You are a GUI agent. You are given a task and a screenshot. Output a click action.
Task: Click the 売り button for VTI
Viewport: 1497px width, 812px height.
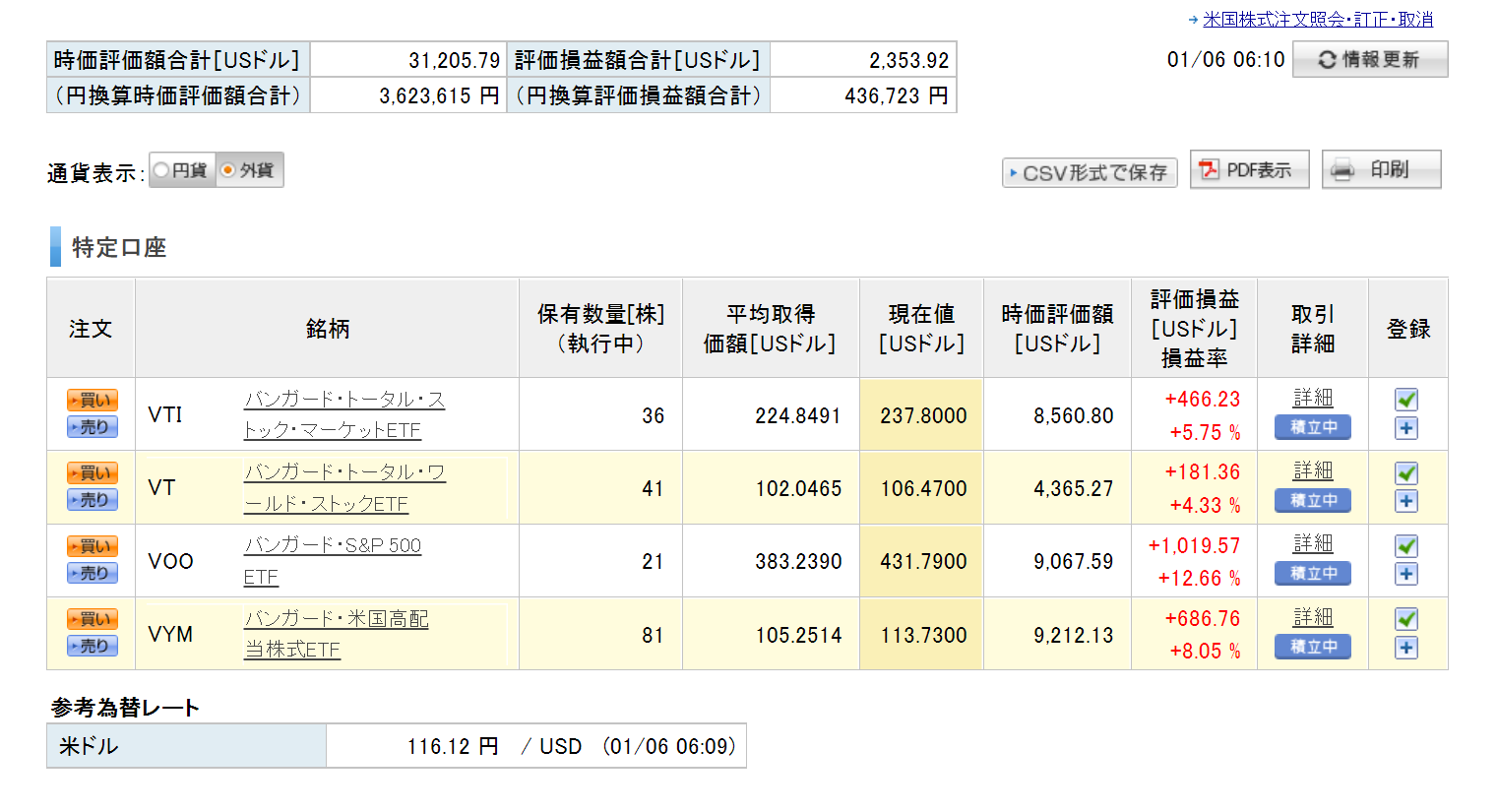point(93,427)
